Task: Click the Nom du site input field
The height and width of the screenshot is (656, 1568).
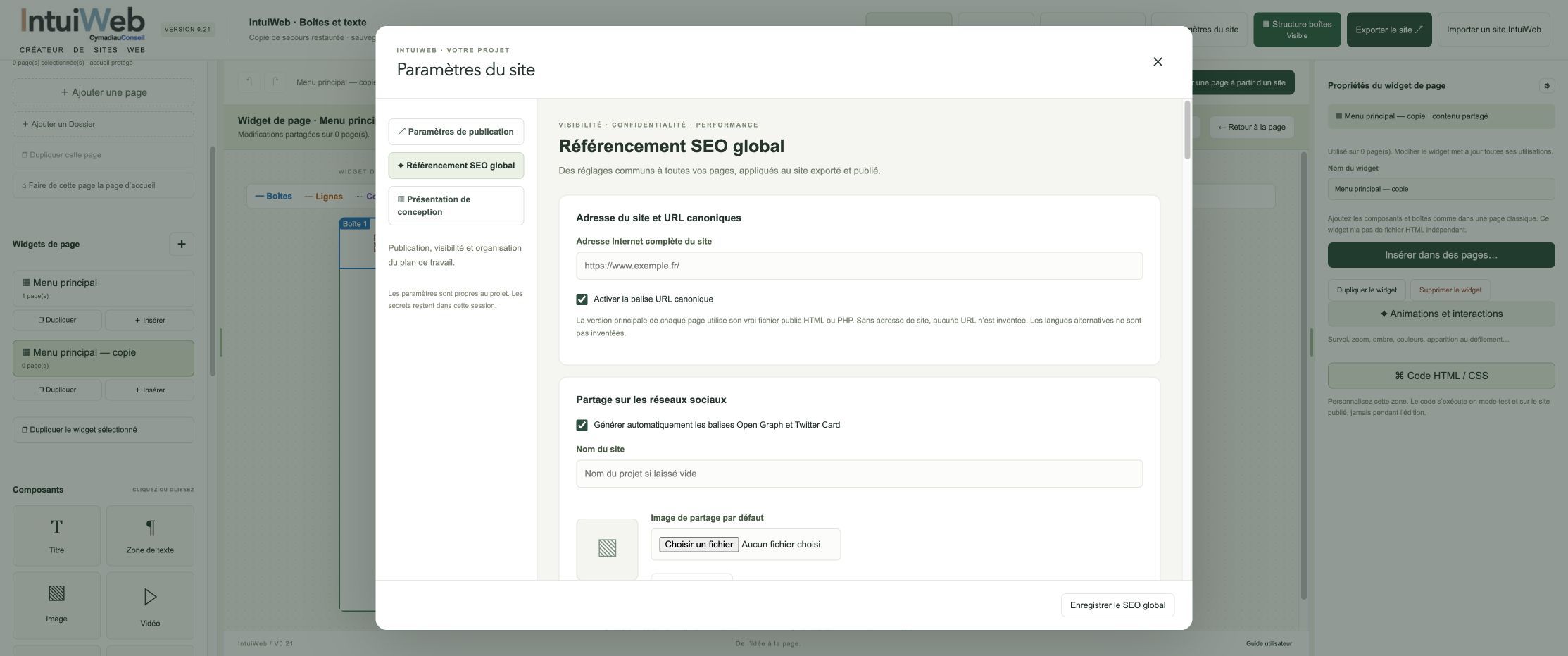Action: (x=859, y=474)
